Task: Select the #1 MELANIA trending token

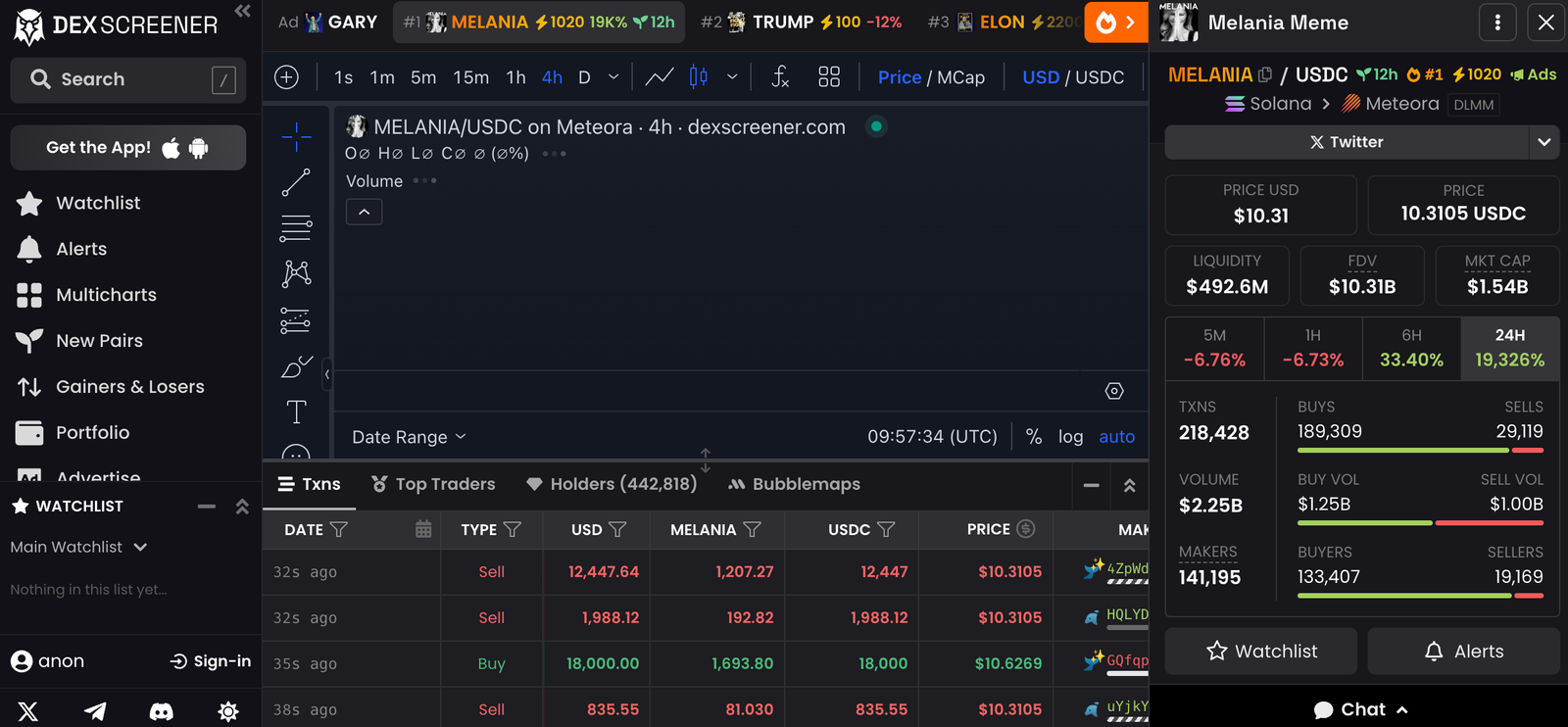Action: pos(539,22)
